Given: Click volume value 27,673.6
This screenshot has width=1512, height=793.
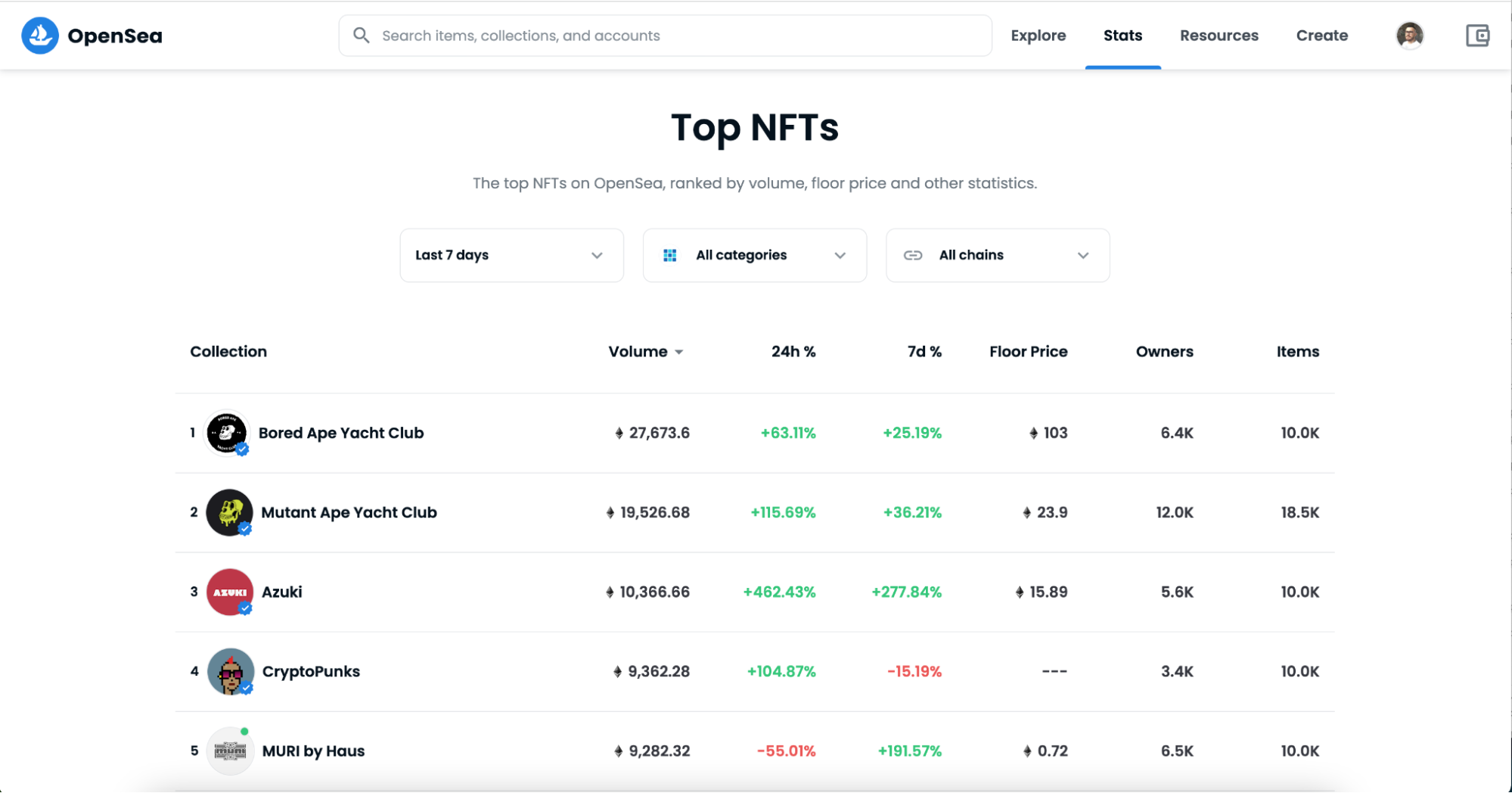Looking at the screenshot, I should pyautogui.click(x=659, y=433).
